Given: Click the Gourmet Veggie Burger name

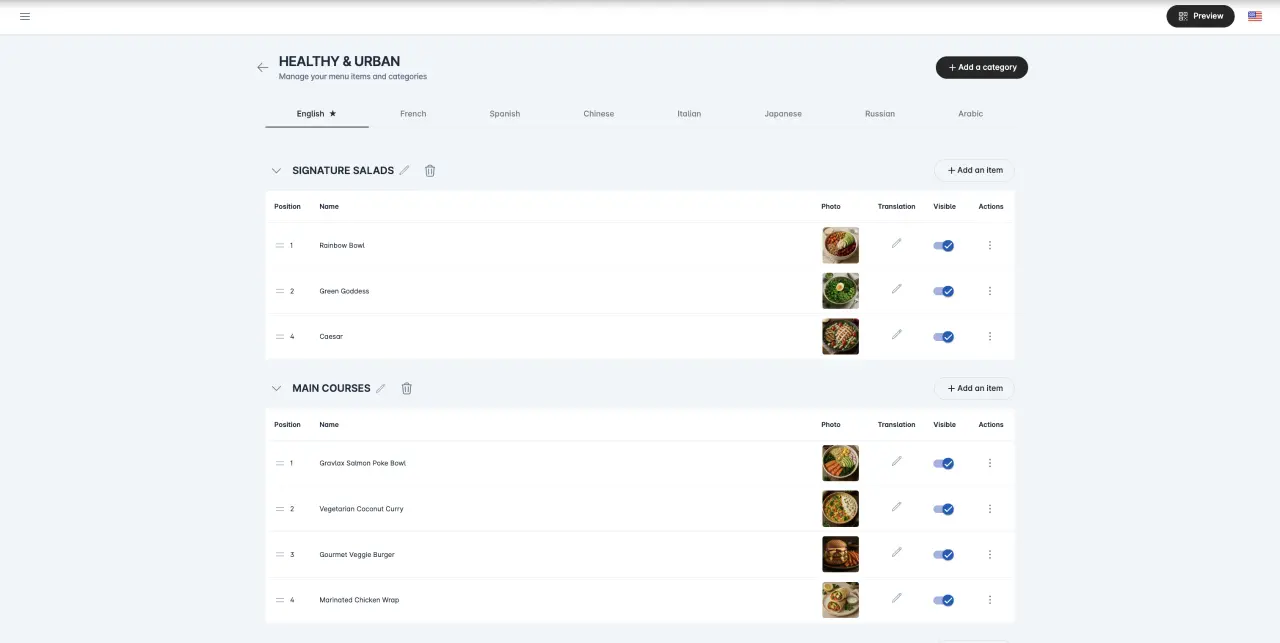Looking at the screenshot, I should tap(357, 555).
